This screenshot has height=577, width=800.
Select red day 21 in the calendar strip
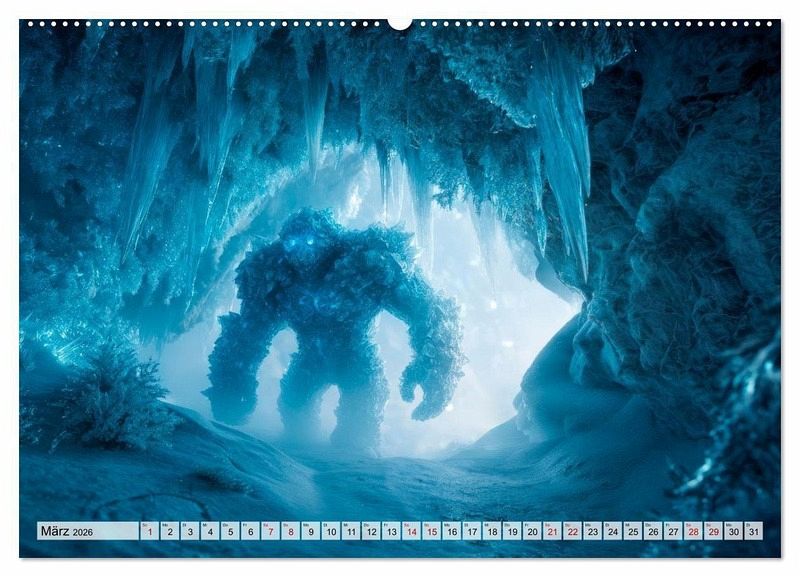pos(553,531)
